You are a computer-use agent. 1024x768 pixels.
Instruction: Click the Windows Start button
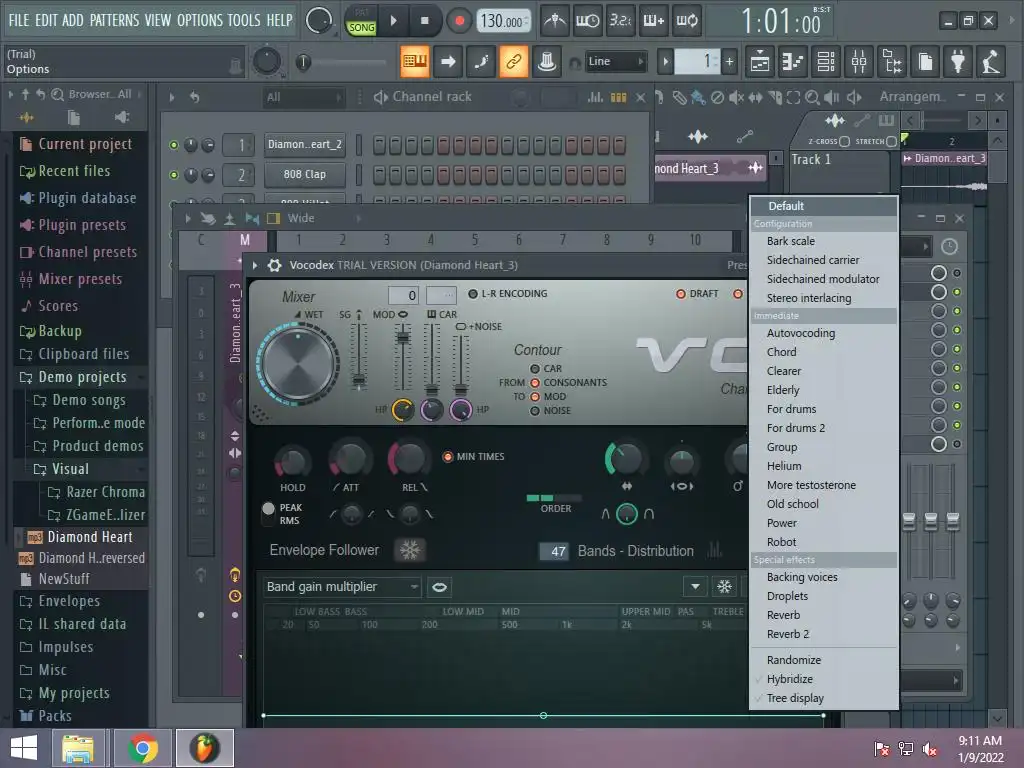[24, 748]
